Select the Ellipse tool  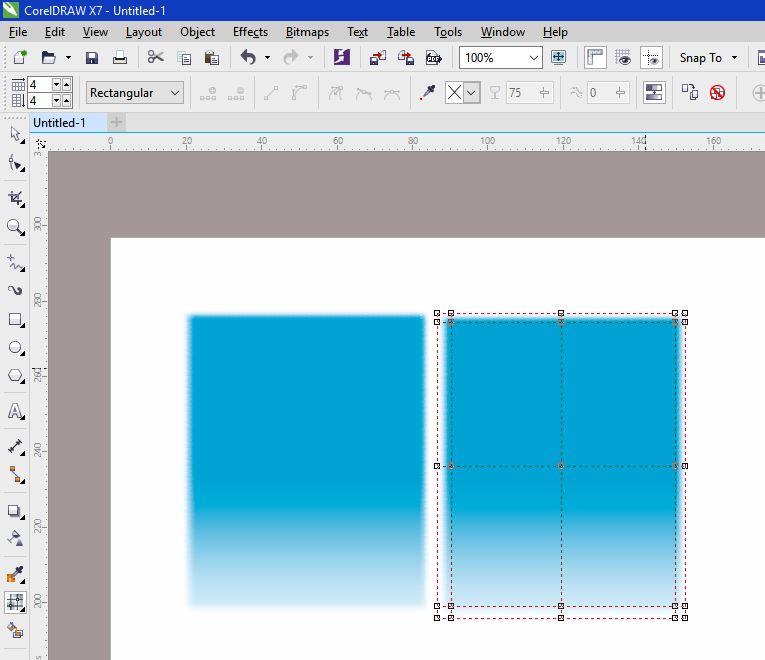(x=16, y=348)
